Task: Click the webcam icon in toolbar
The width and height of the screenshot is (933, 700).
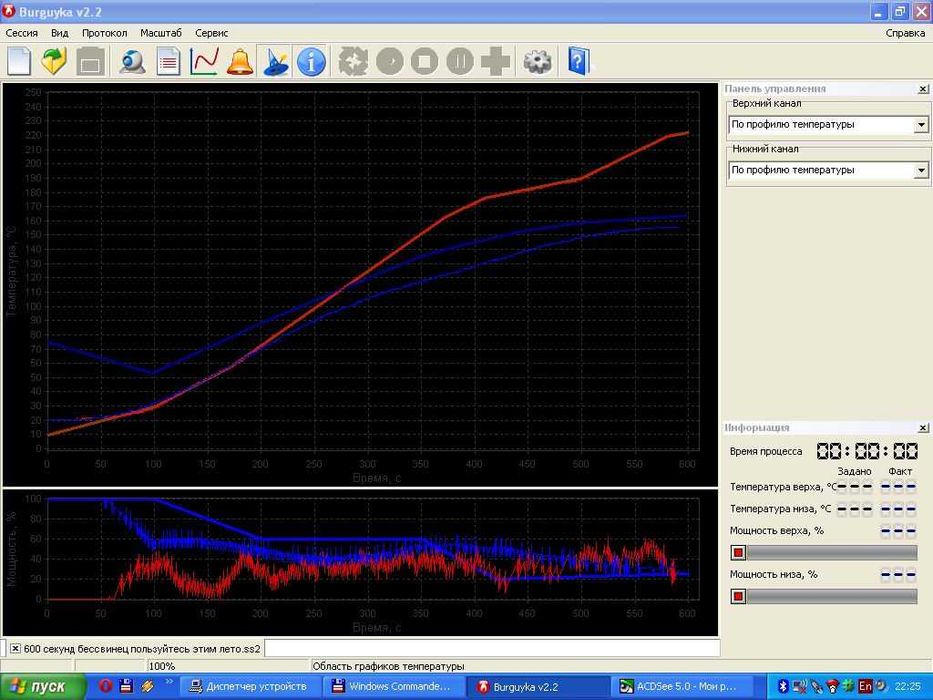Action: pyautogui.click(x=133, y=61)
